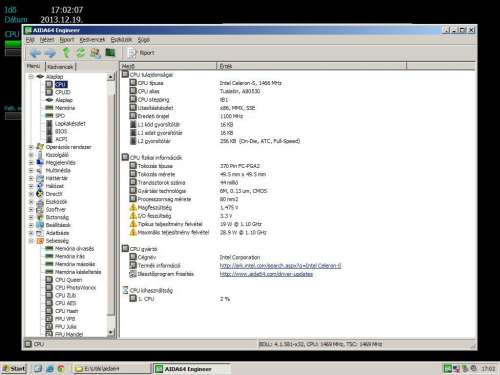Switch to the Menü tab
This screenshot has width=500, height=375.
click(x=33, y=66)
